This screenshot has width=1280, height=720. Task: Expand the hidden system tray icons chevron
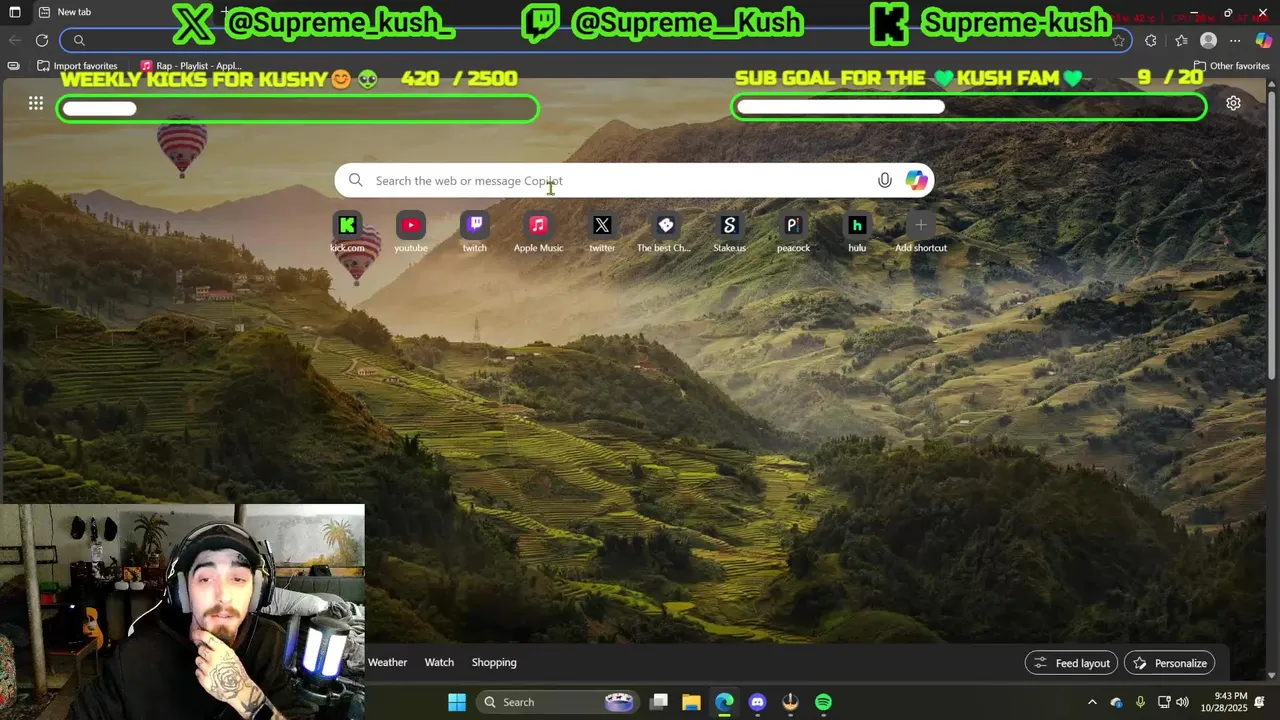tap(1092, 702)
